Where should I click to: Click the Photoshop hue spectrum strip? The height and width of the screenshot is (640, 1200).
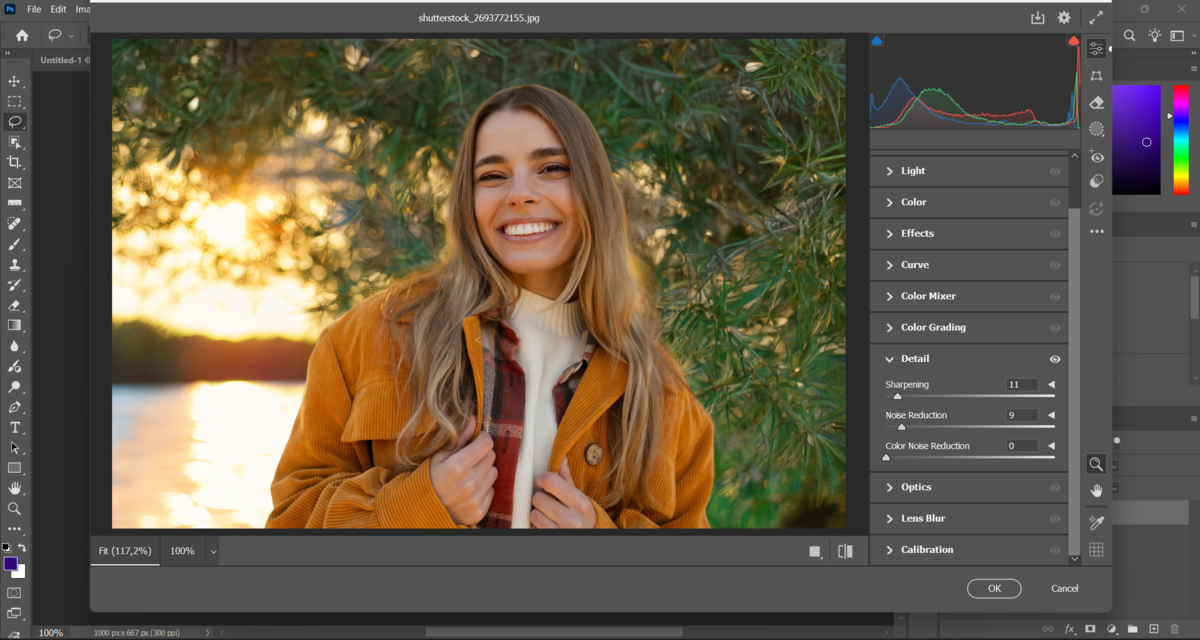pyautogui.click(x=1181, y=139)
